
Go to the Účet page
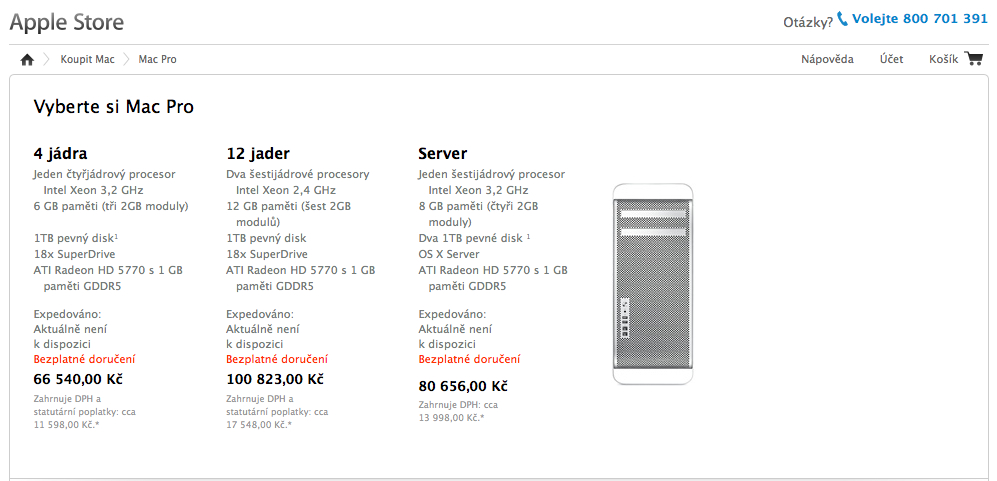[891, 60]
